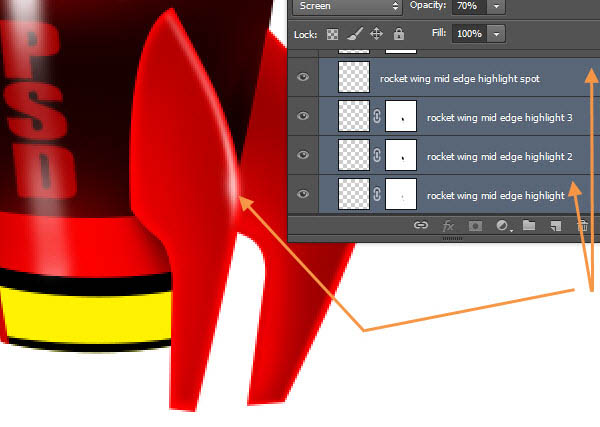Toggle visibility of 'rocket wing mid edge highlight 3'
Screen dimensions: 600x427
pyautogui.click(x=304, y=117)
